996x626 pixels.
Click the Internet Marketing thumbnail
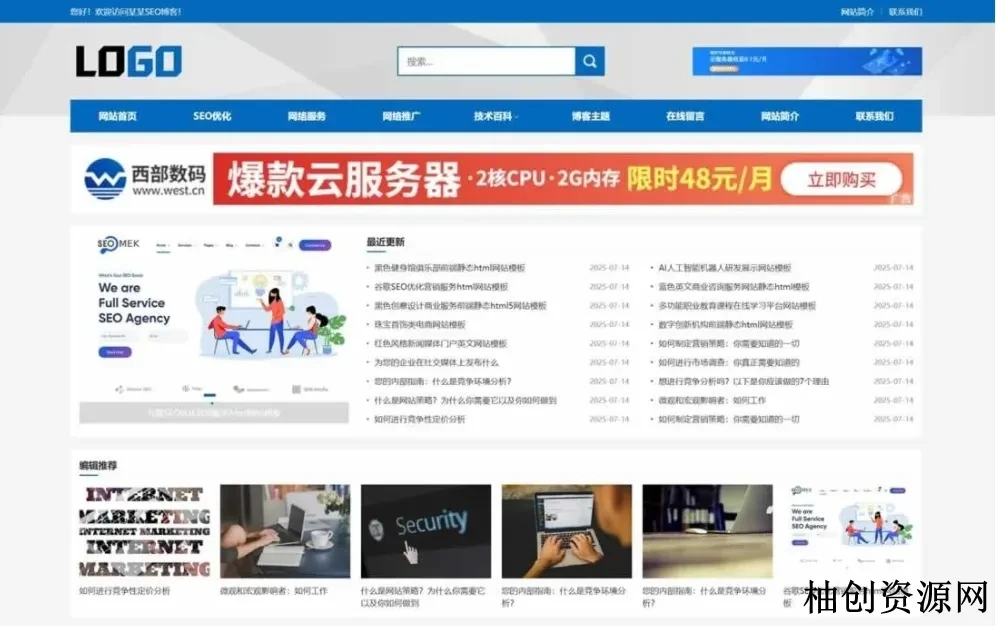(144, 531)
